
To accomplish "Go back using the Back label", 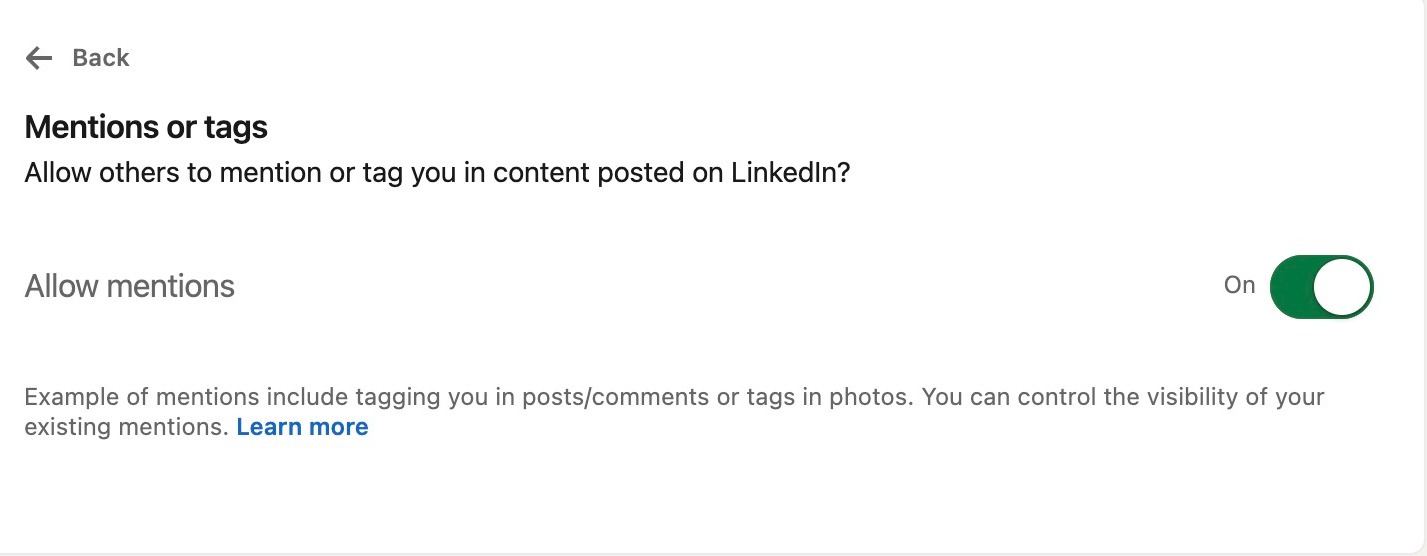I will (x=101, y=58).
